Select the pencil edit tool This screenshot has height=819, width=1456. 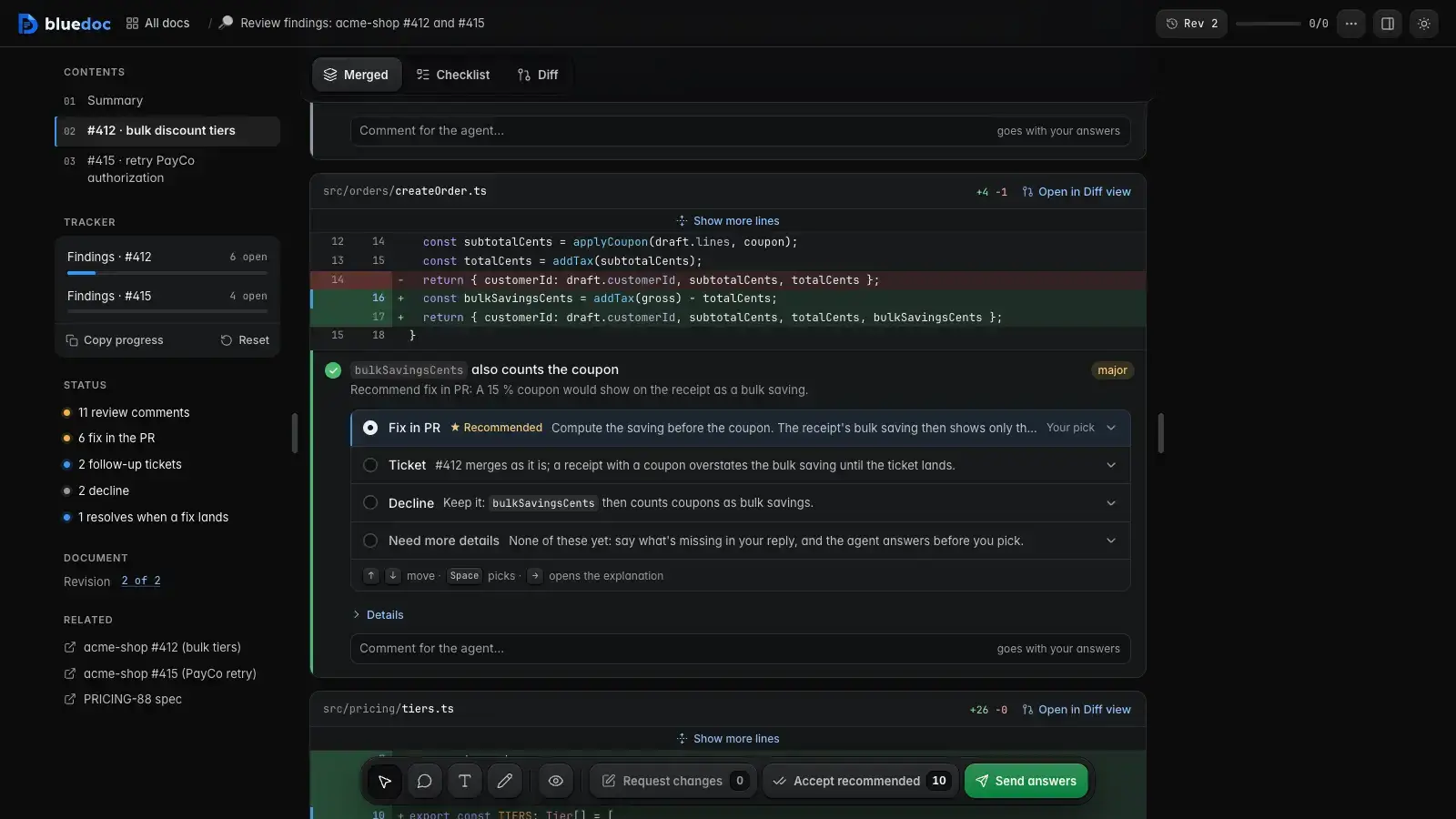tap(505, 781)
